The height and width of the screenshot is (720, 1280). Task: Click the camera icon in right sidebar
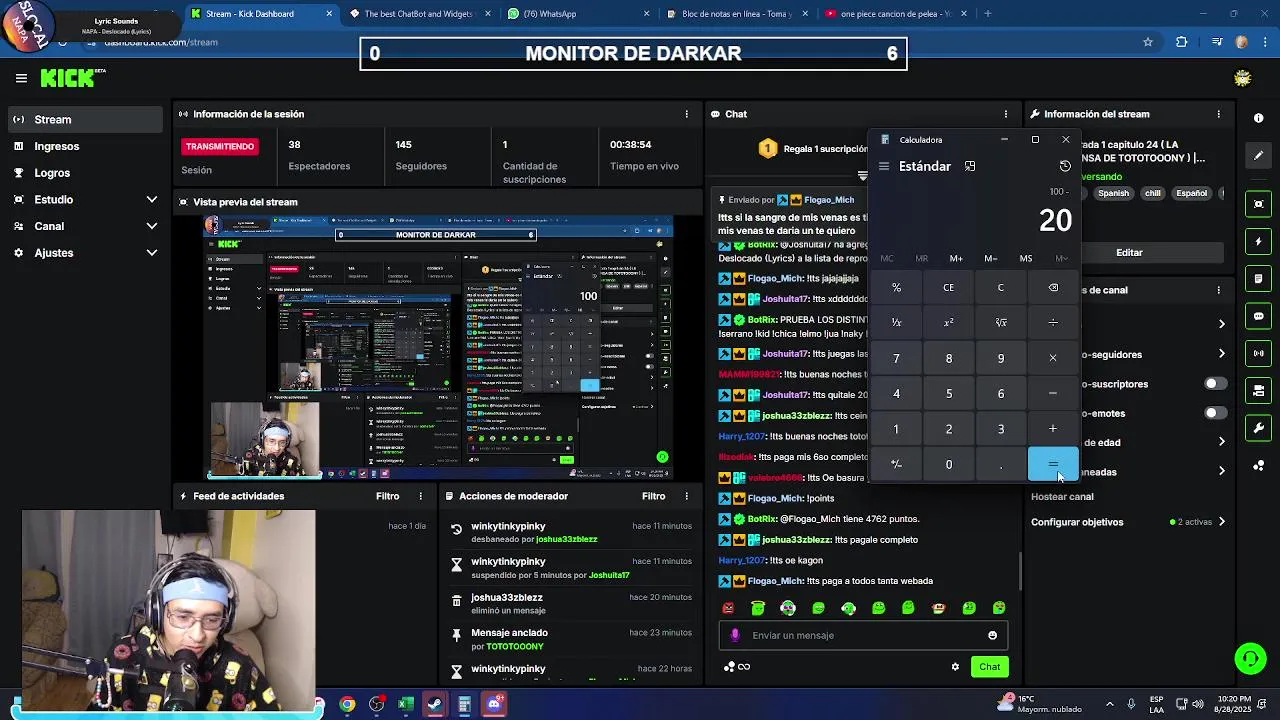pyautogui.click(x=1259, y=204)
